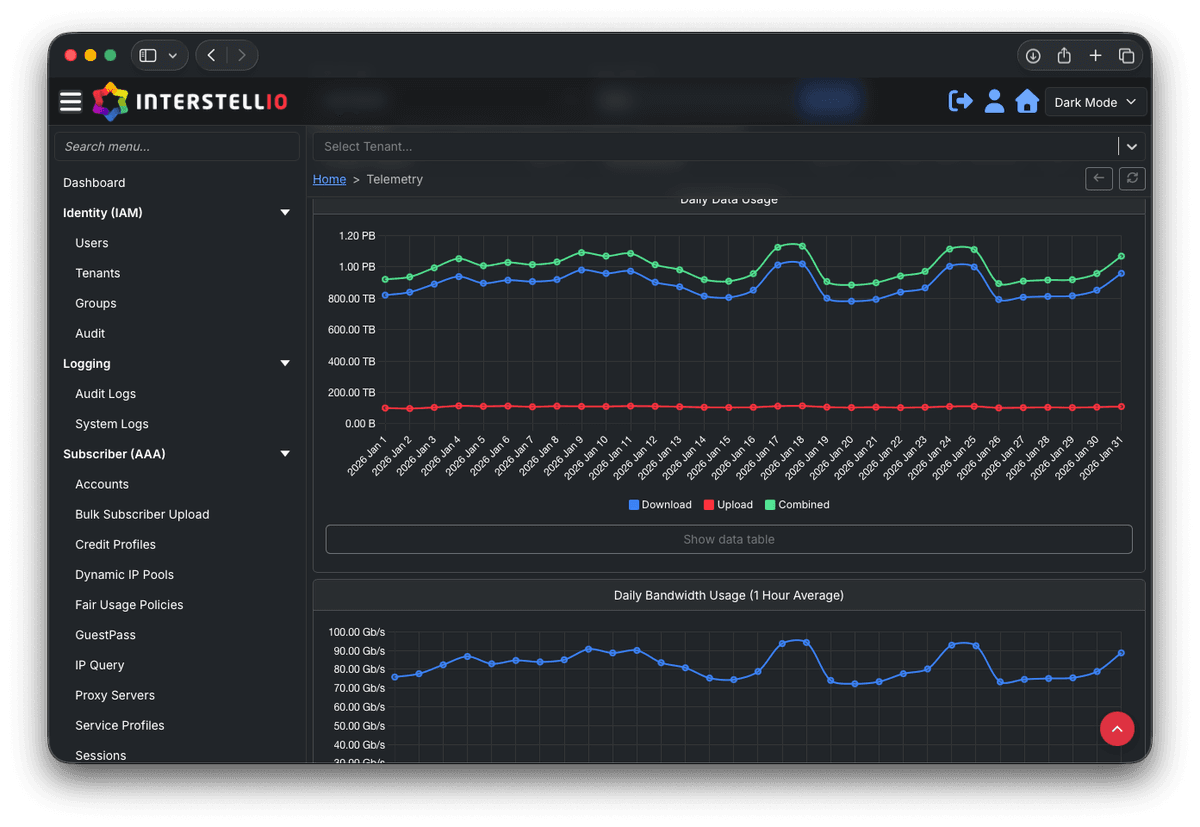Open Audit Logs under Logging

click(103, 393)
